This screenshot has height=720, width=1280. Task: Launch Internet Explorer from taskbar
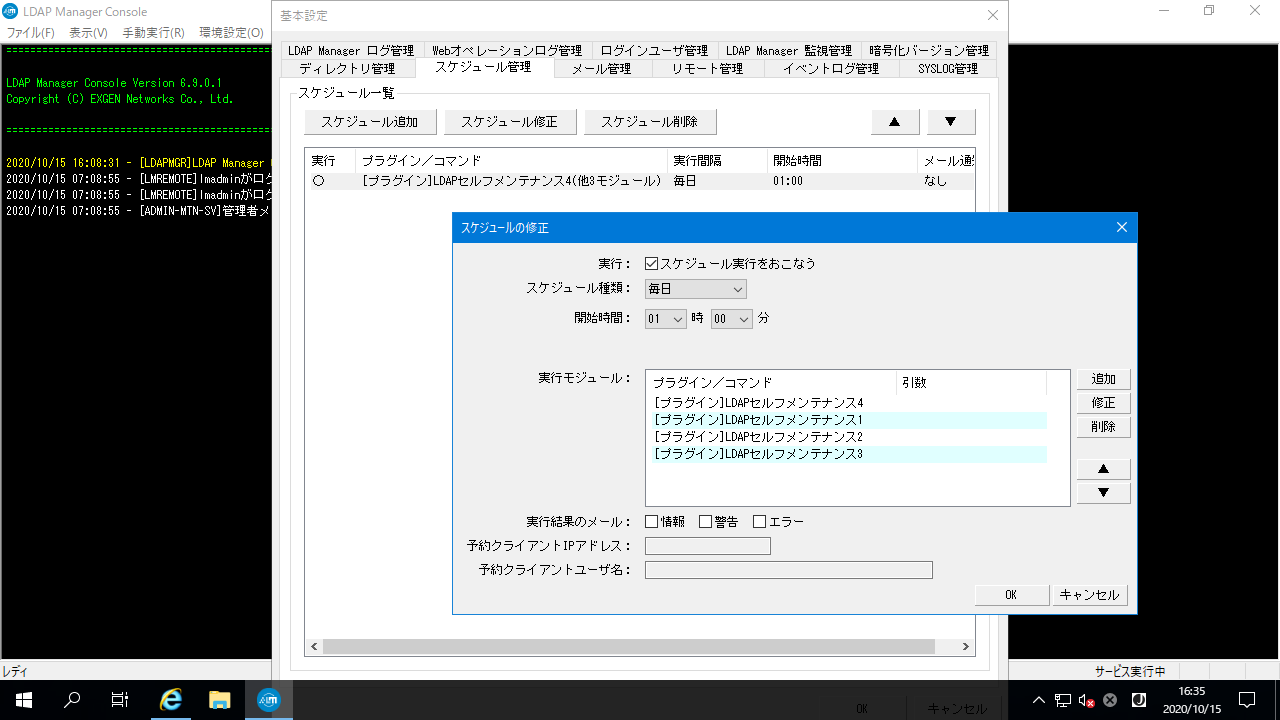pyautogui.click(x=171, y=700)
